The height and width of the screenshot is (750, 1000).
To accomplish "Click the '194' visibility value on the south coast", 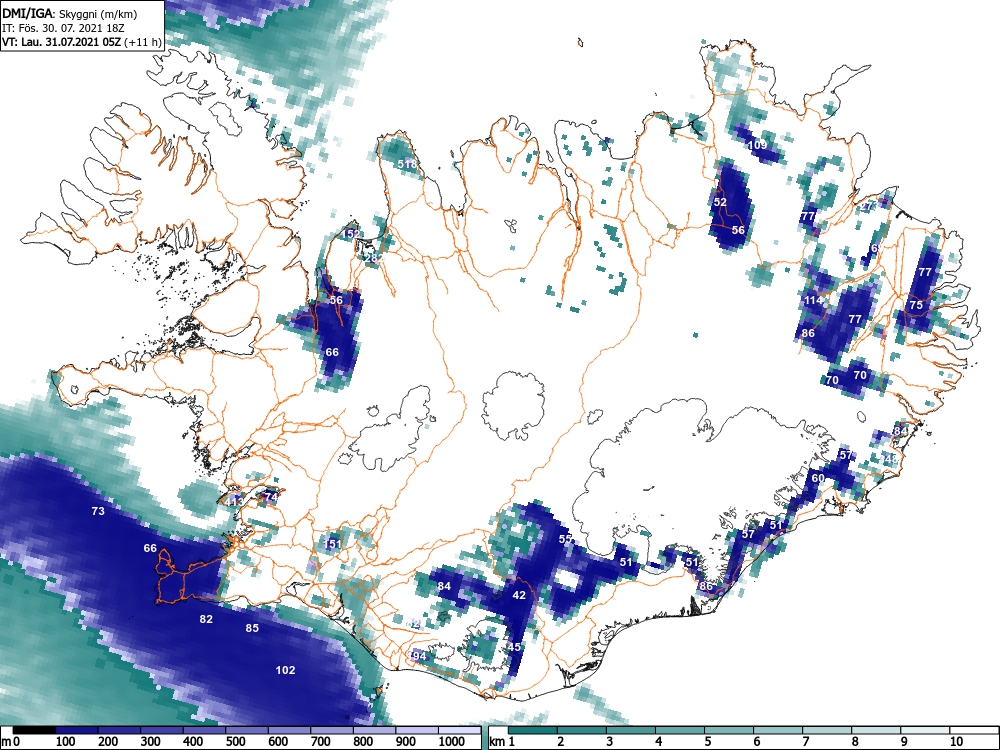I will [417, 656].
